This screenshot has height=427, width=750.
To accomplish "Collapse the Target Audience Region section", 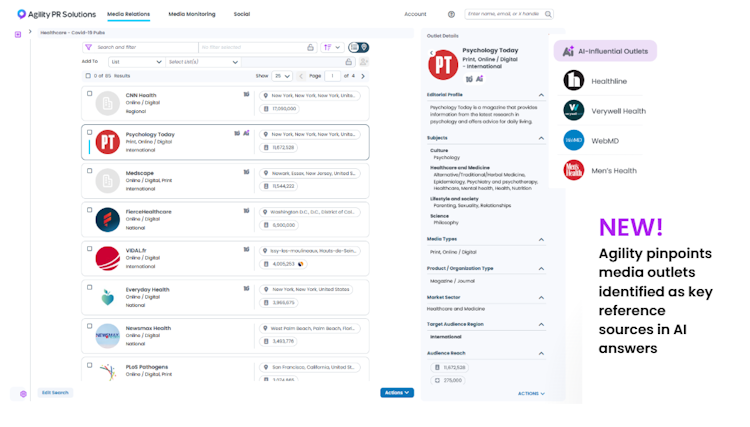I will click(541, 325).
